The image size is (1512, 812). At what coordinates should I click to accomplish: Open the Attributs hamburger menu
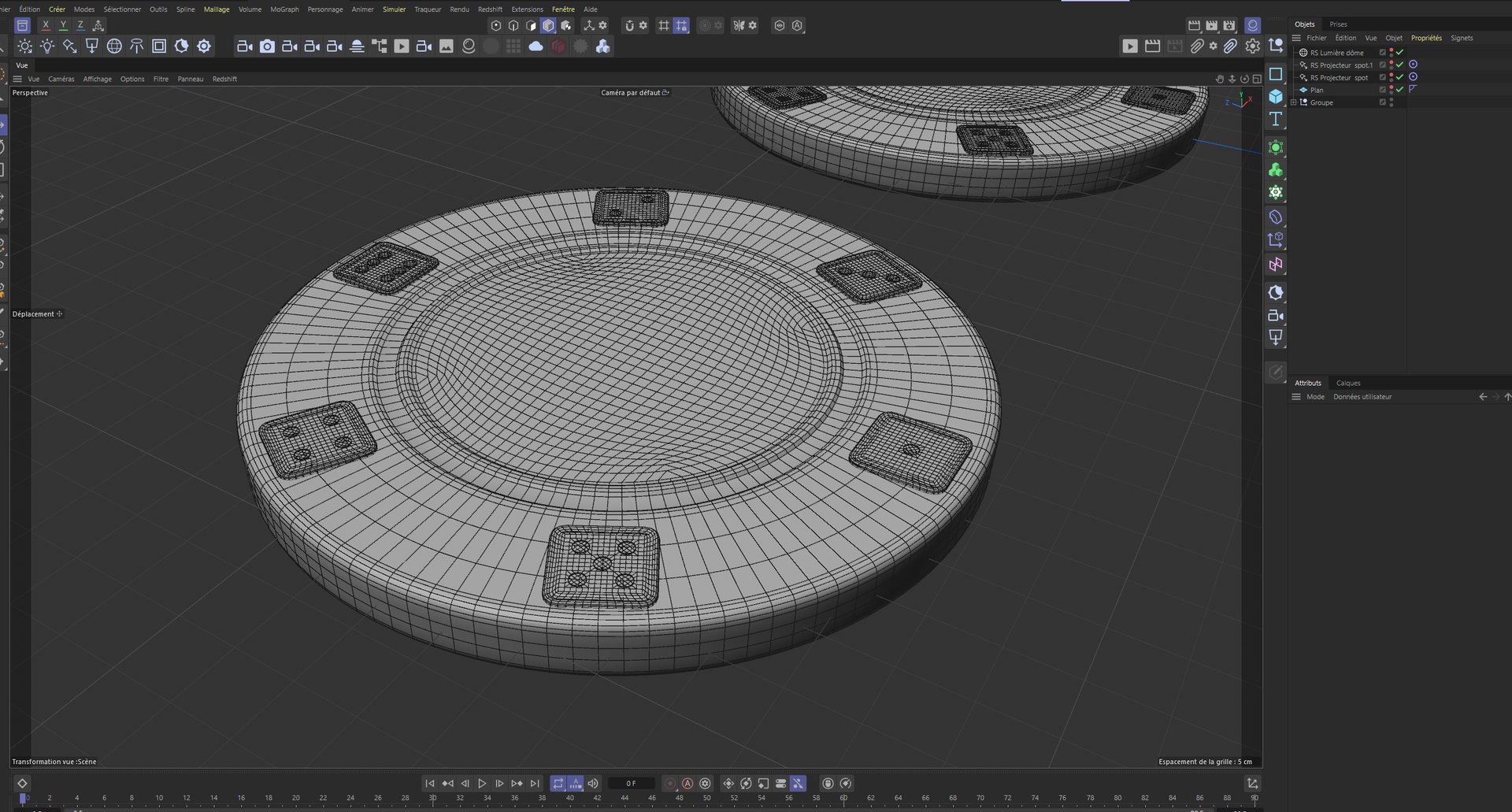coord(1296,397)
